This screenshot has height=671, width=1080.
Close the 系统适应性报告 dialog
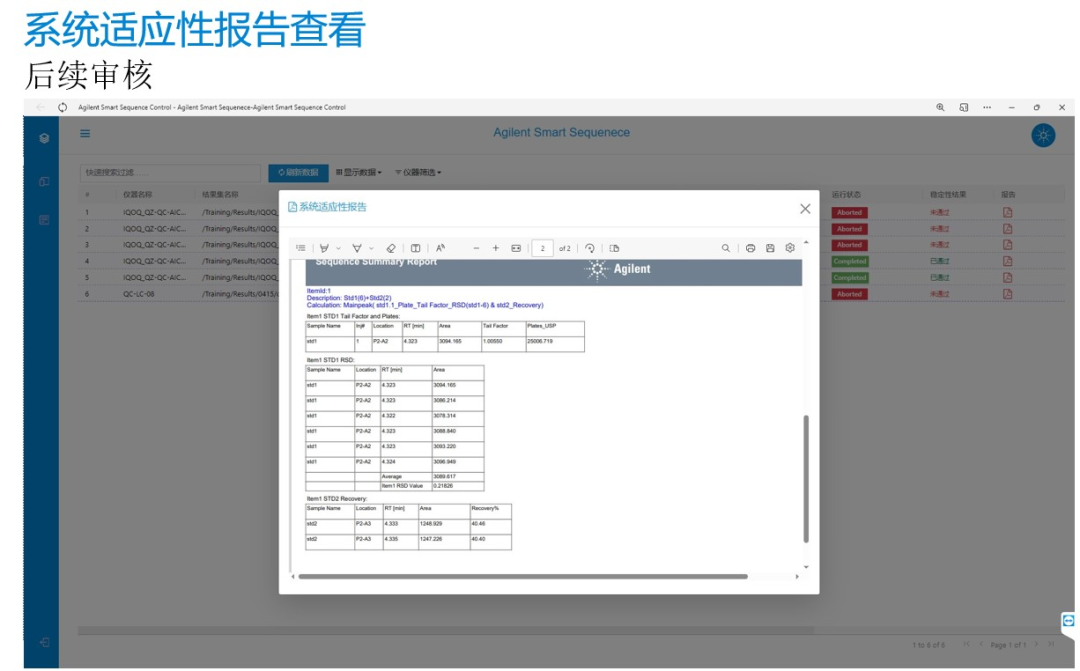[805, 209]
